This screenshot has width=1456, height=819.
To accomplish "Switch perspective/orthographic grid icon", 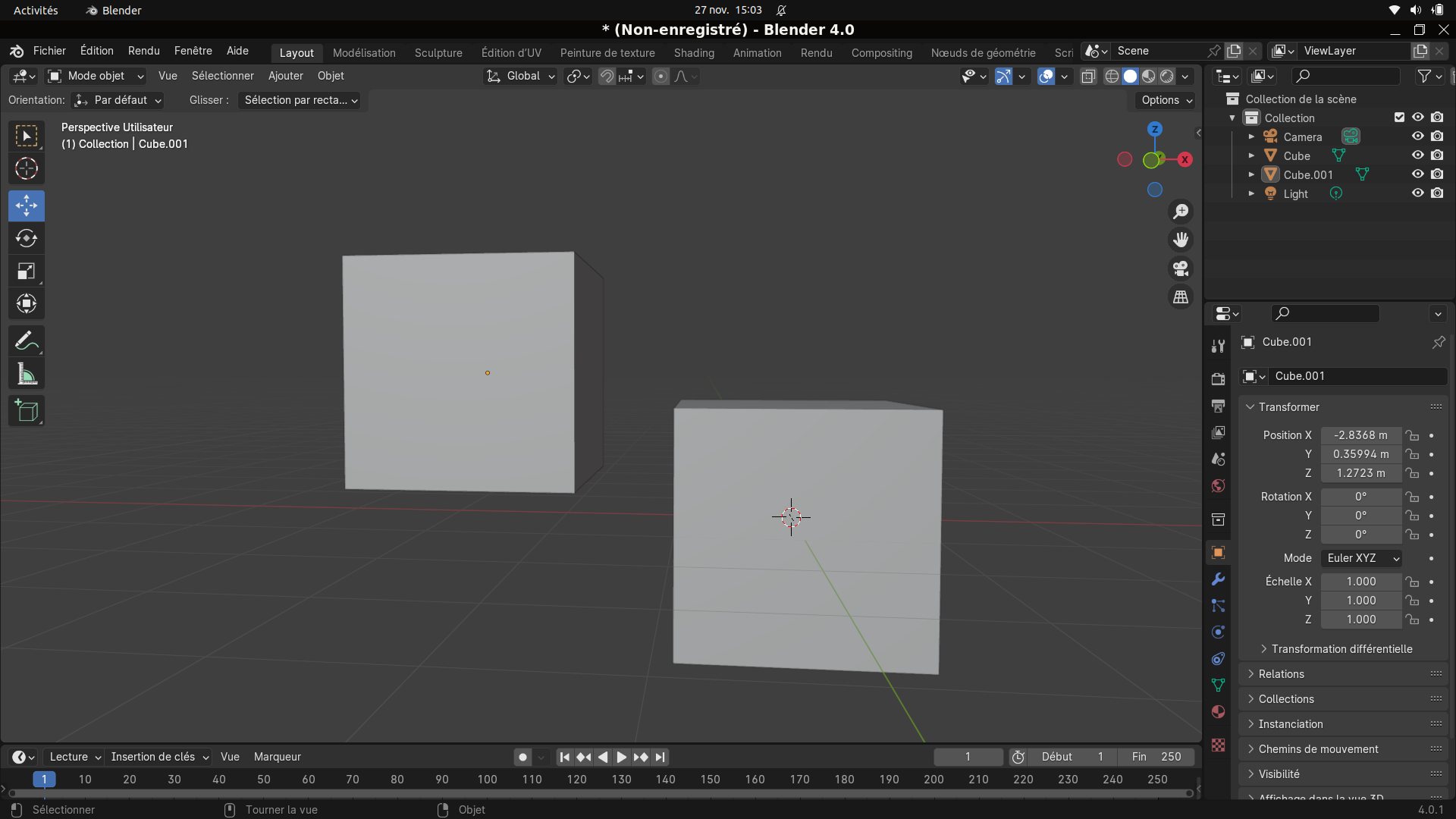I will click(x=1181, y=298).
